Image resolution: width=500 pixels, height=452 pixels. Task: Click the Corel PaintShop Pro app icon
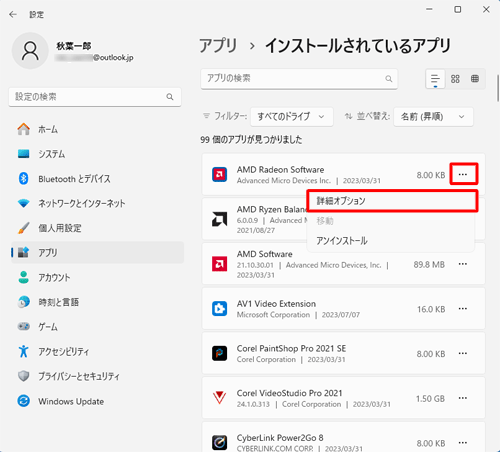coord(219,353)
